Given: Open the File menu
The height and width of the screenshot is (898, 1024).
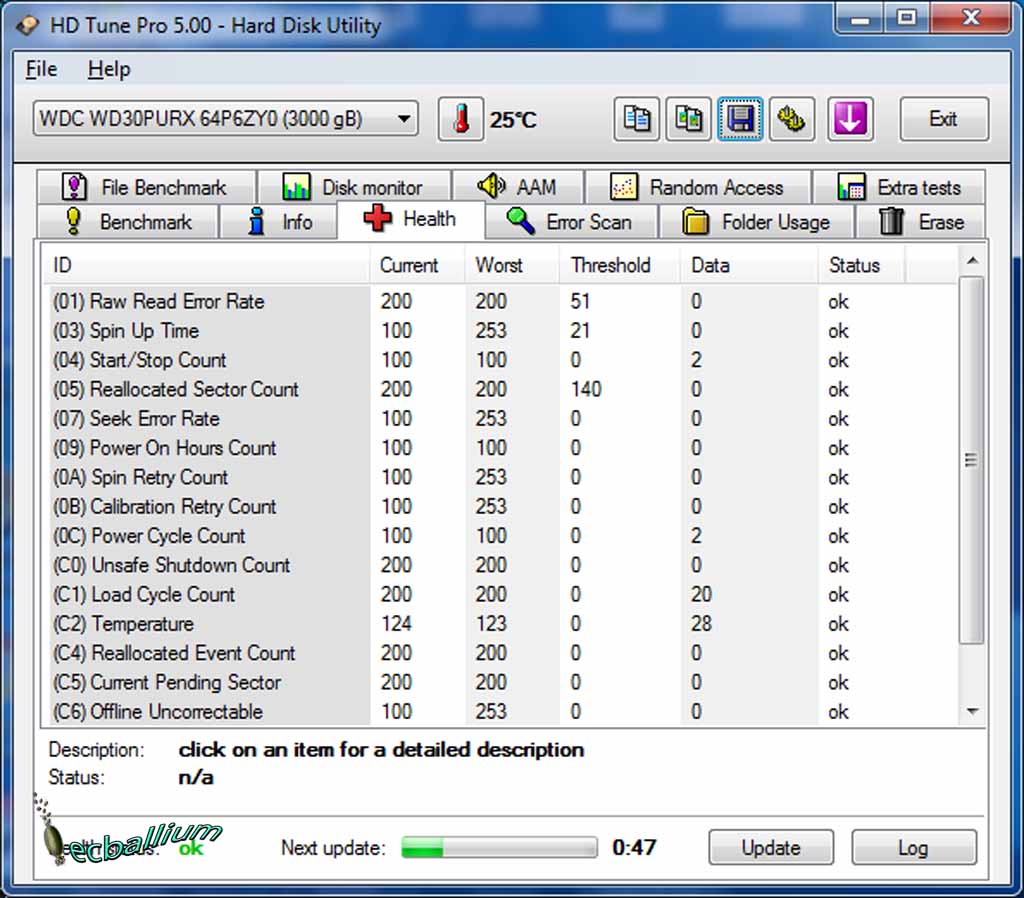Looking at the screenshot, I should click(41, 69).
